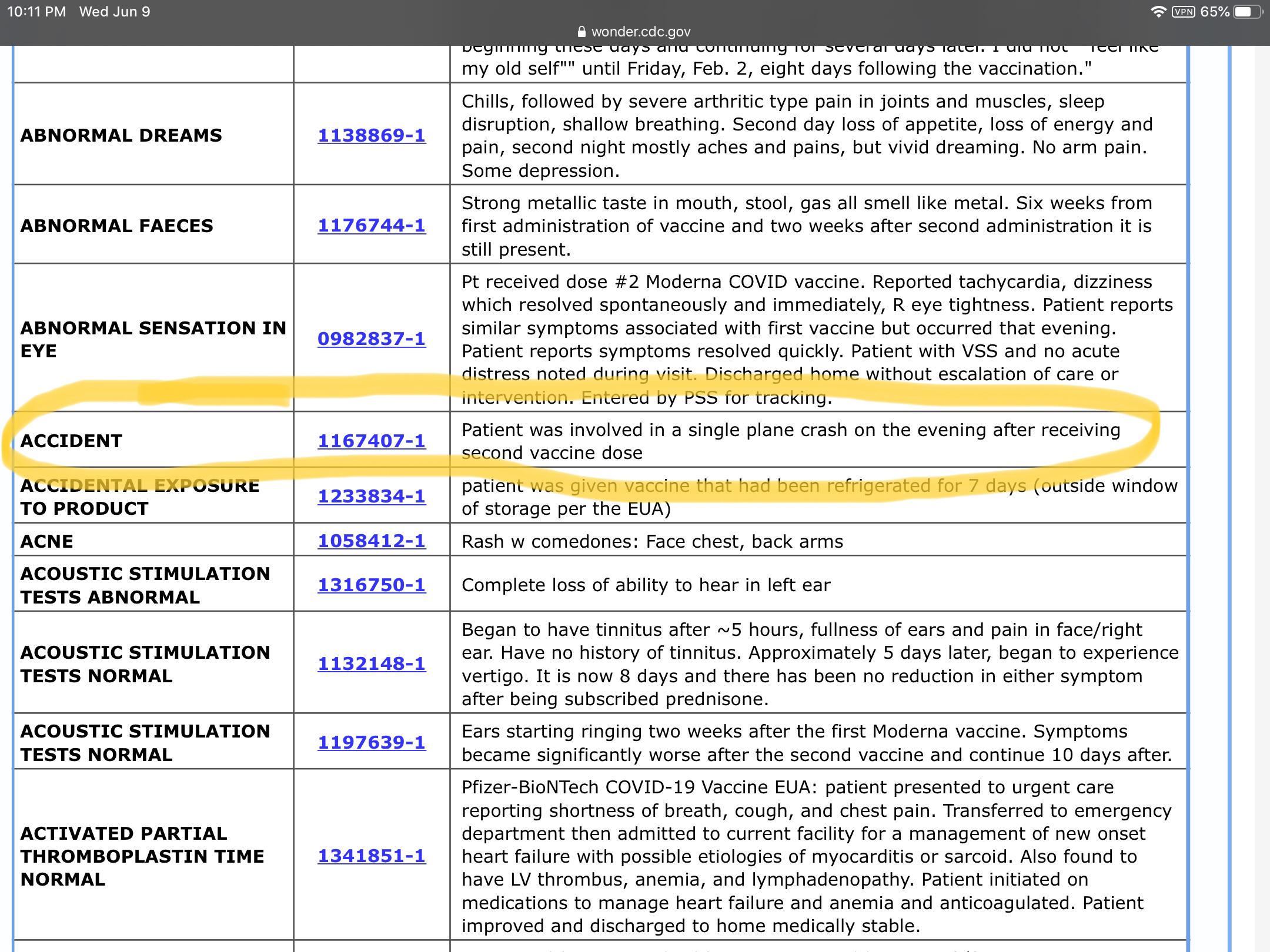This screenshot has width=1270, height=952.
Task: Open VAERS report 1341851-1
Action: pos(372,856)
